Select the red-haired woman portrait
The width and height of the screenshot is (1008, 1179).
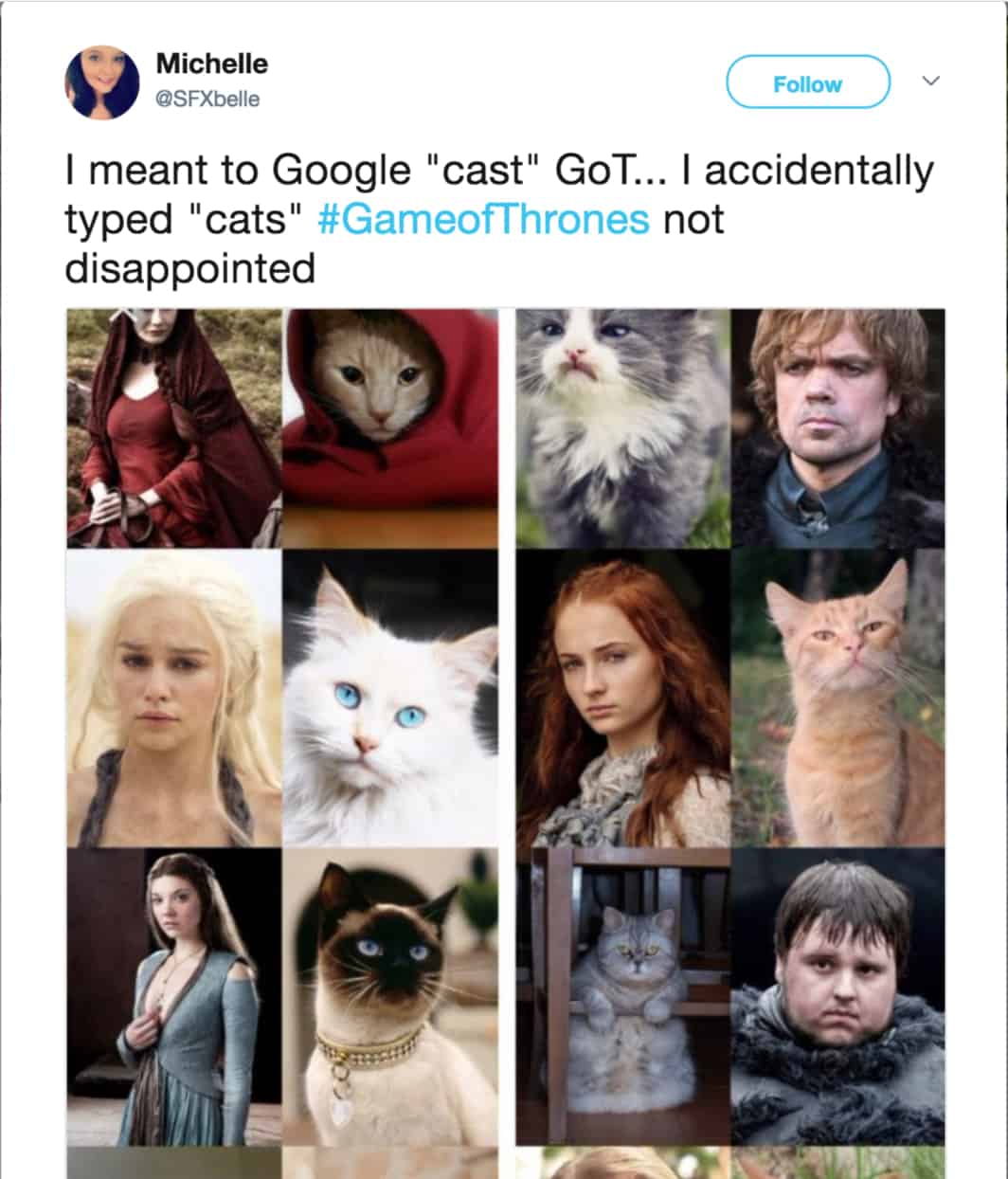623,697
